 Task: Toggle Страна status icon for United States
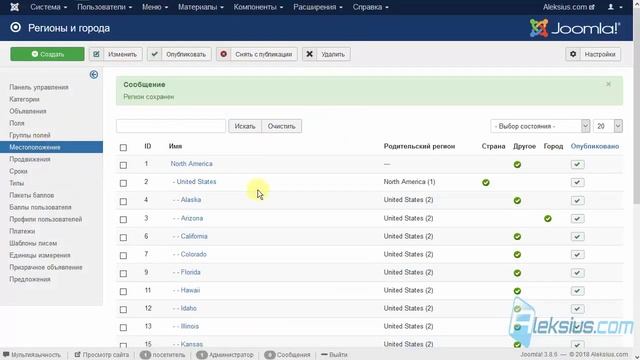click(486, 182)
